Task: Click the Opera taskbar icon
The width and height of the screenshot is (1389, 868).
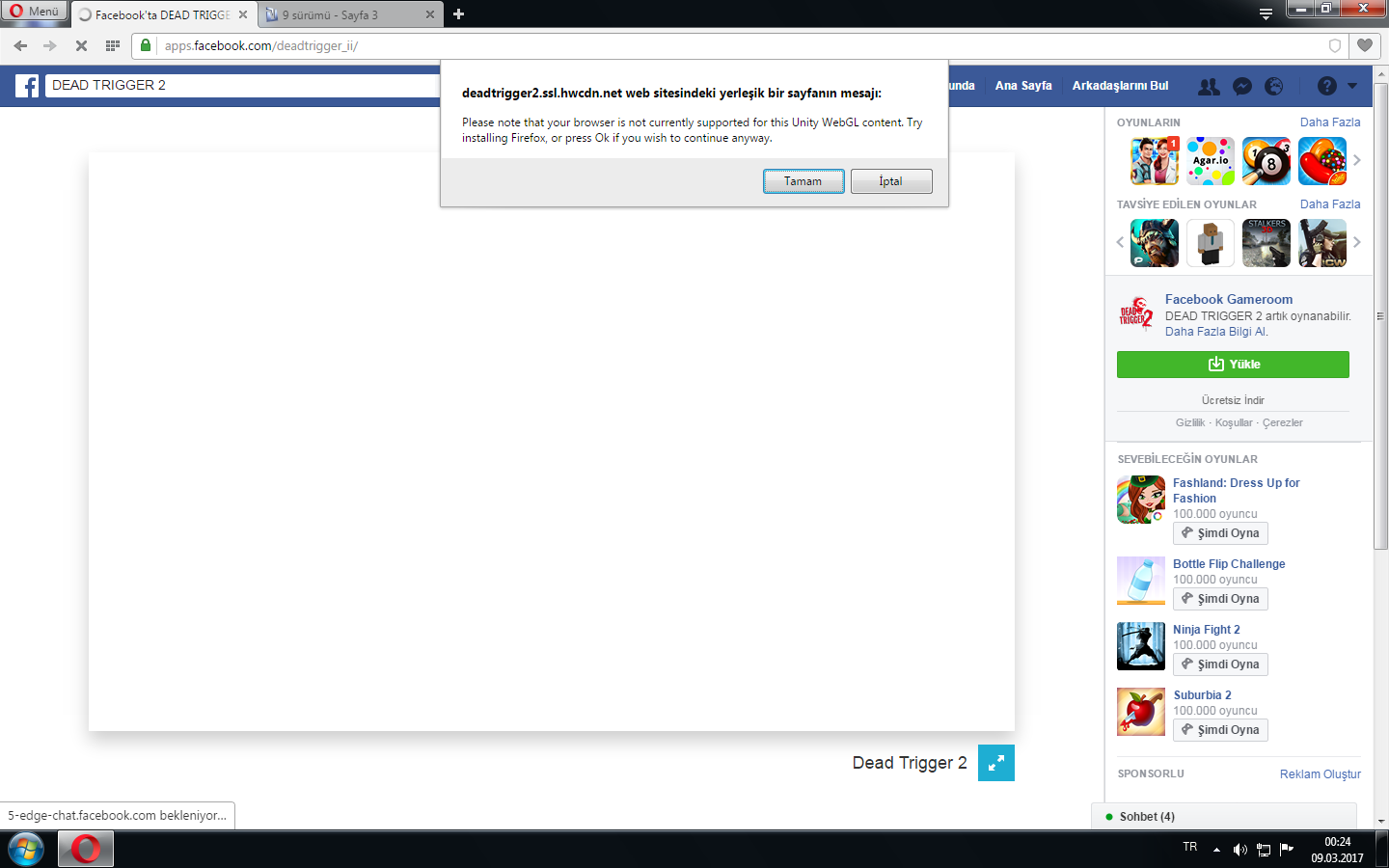Action: pos(86,850)
